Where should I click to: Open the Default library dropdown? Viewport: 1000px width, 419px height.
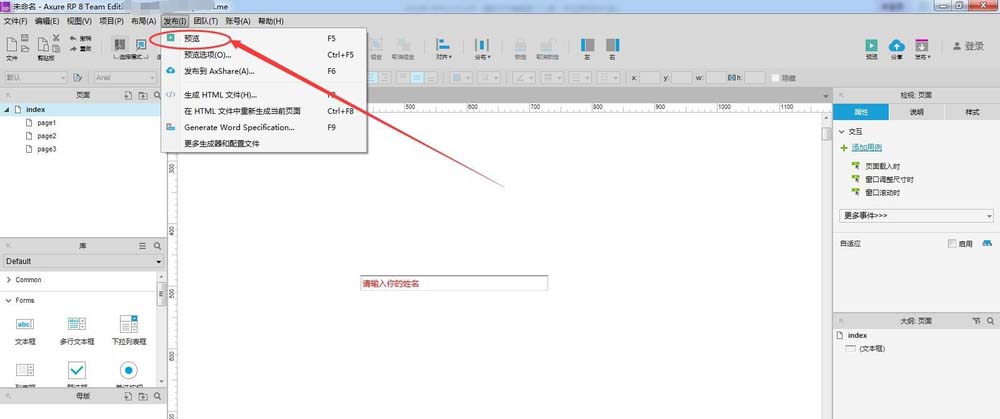click(83, 261)
